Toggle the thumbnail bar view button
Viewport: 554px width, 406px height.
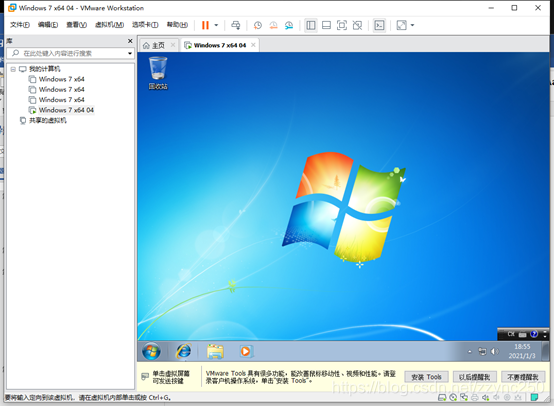[326, 25]
